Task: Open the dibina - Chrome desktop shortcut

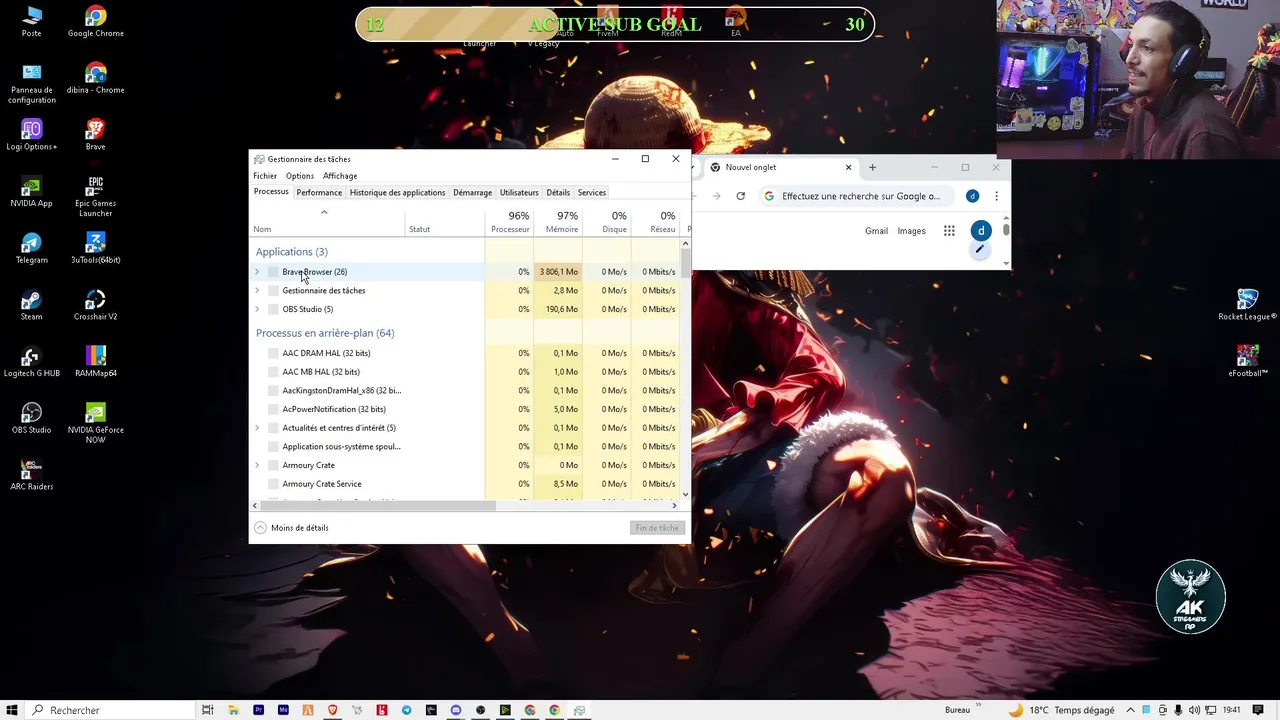Action: click(95, 78)
